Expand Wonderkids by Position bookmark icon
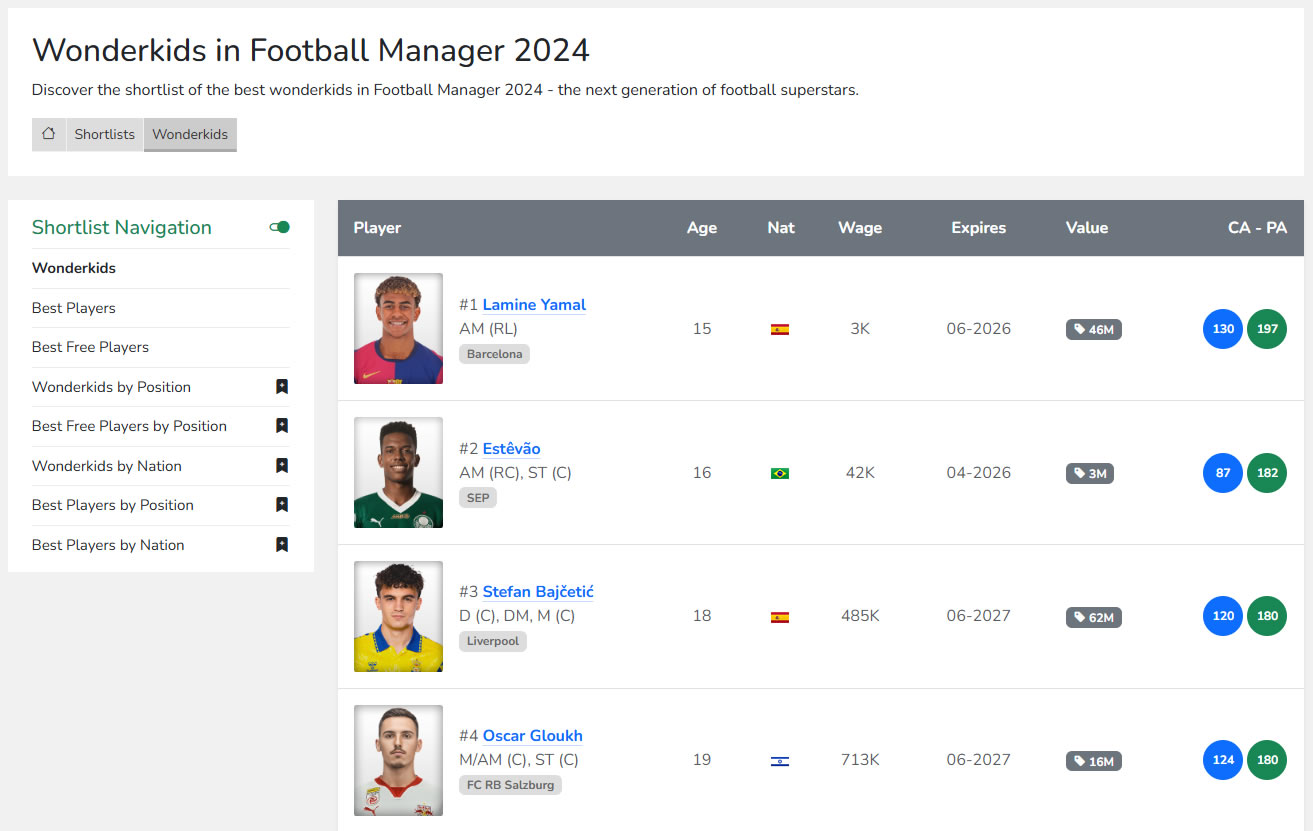Image resolution: width=1313 pixels, height=831 pixels. point(282,387)
